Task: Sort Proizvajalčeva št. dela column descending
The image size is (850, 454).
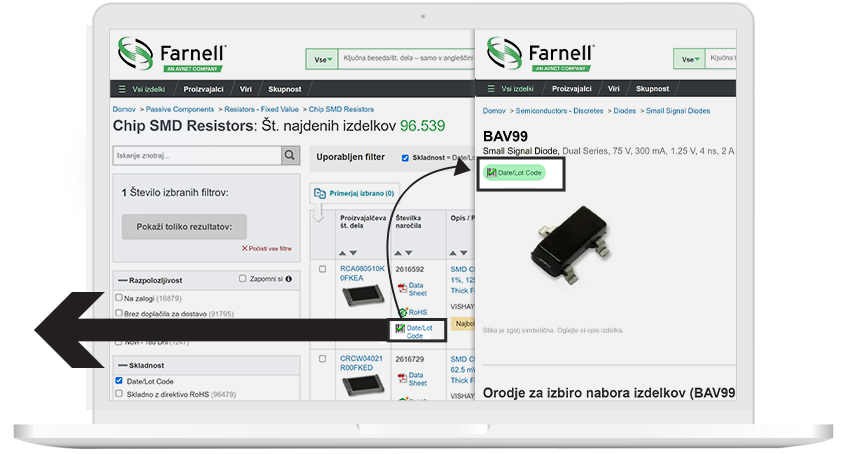Action: (x=353, y=253)
